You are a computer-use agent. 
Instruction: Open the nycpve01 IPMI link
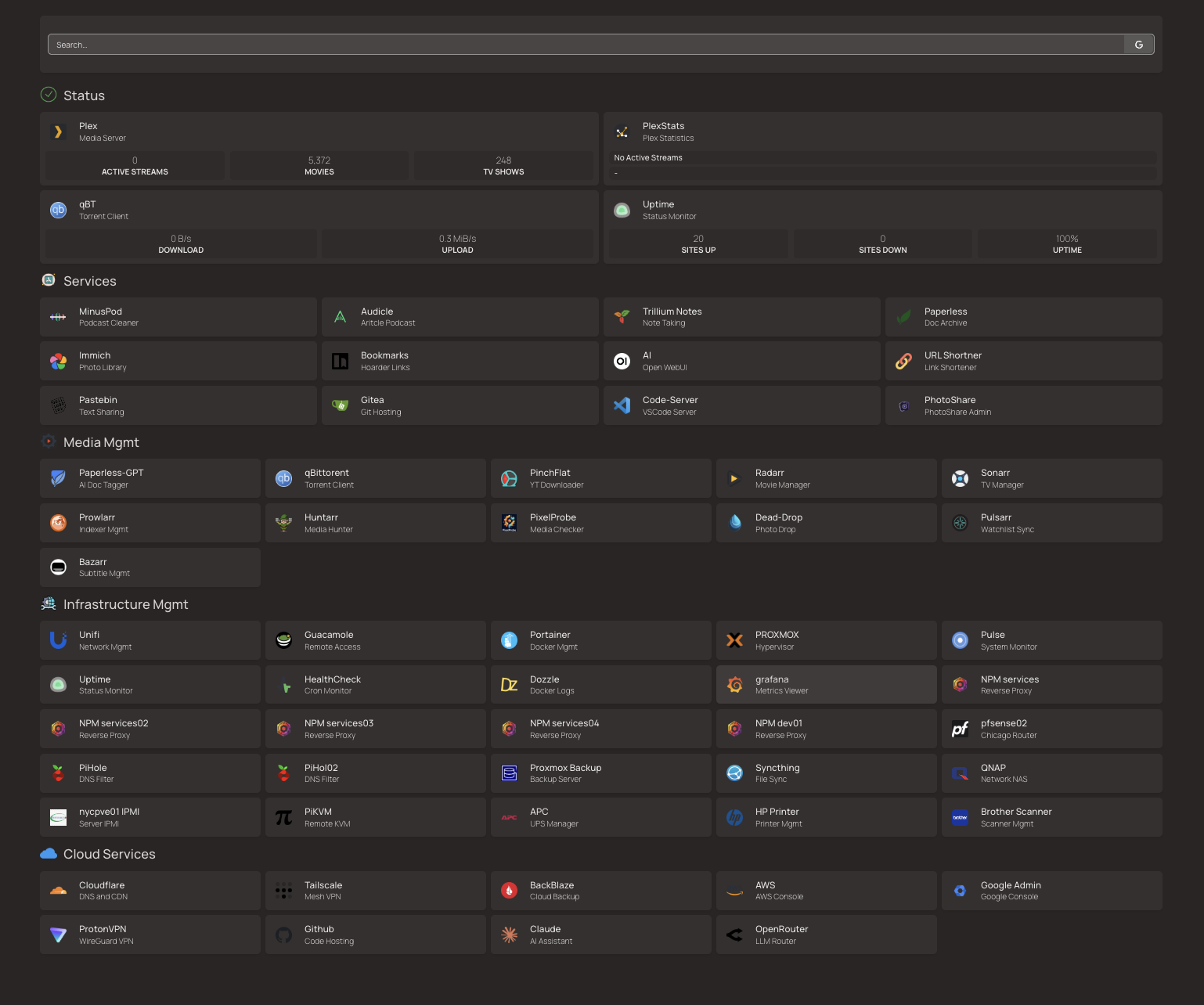pos(150,817)
